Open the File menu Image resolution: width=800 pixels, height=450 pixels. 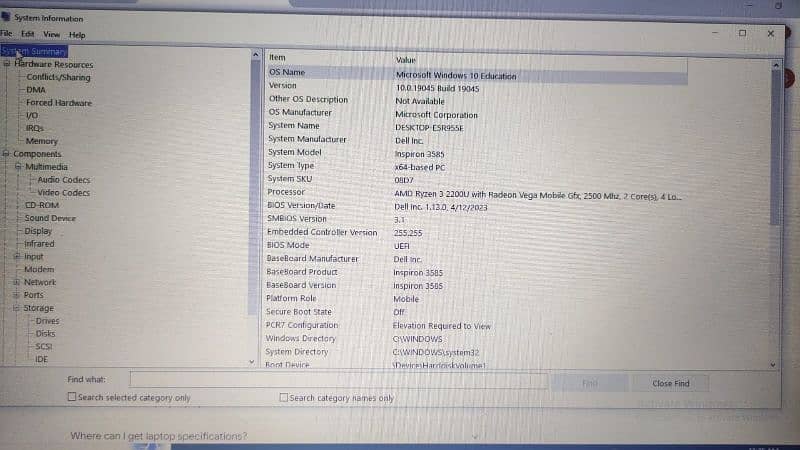click(x=7, y=34)
